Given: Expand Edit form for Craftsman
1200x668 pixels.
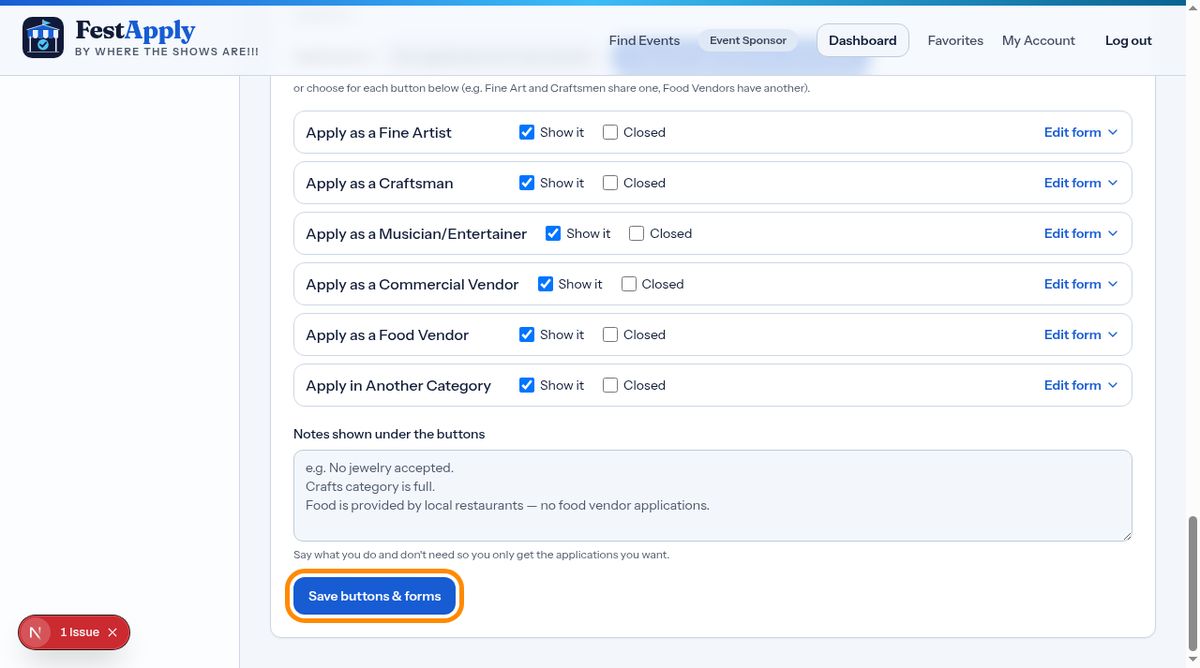Looking at the screenshot, I should 1080,183.
